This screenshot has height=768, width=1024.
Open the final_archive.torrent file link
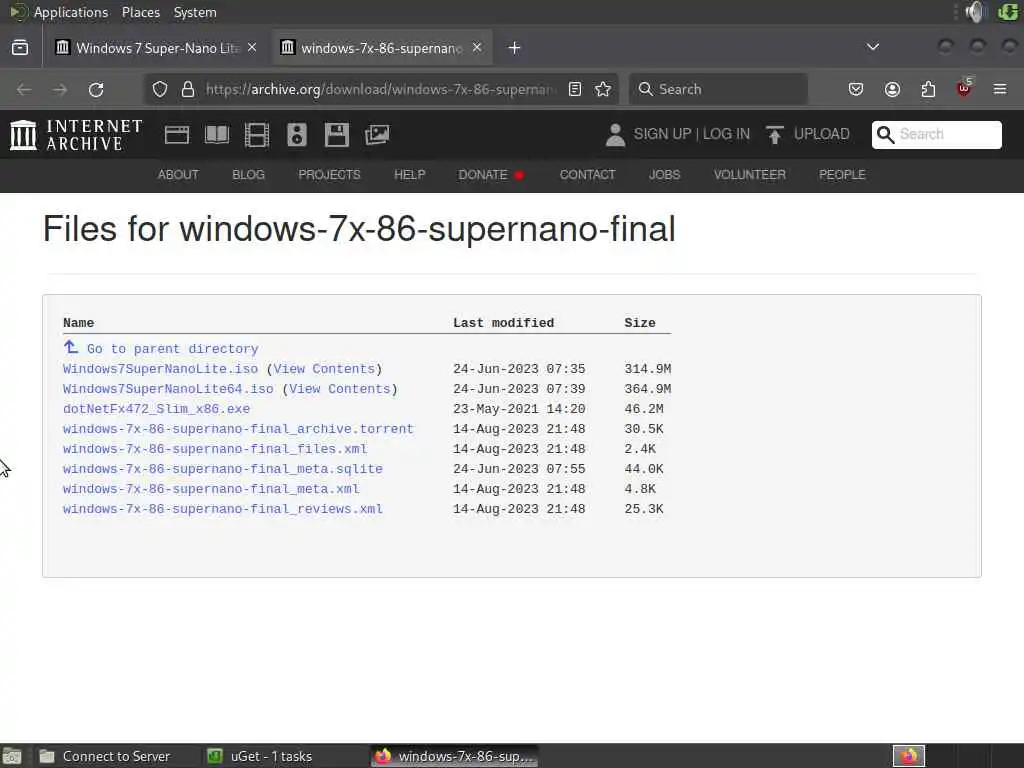(238, 429)
